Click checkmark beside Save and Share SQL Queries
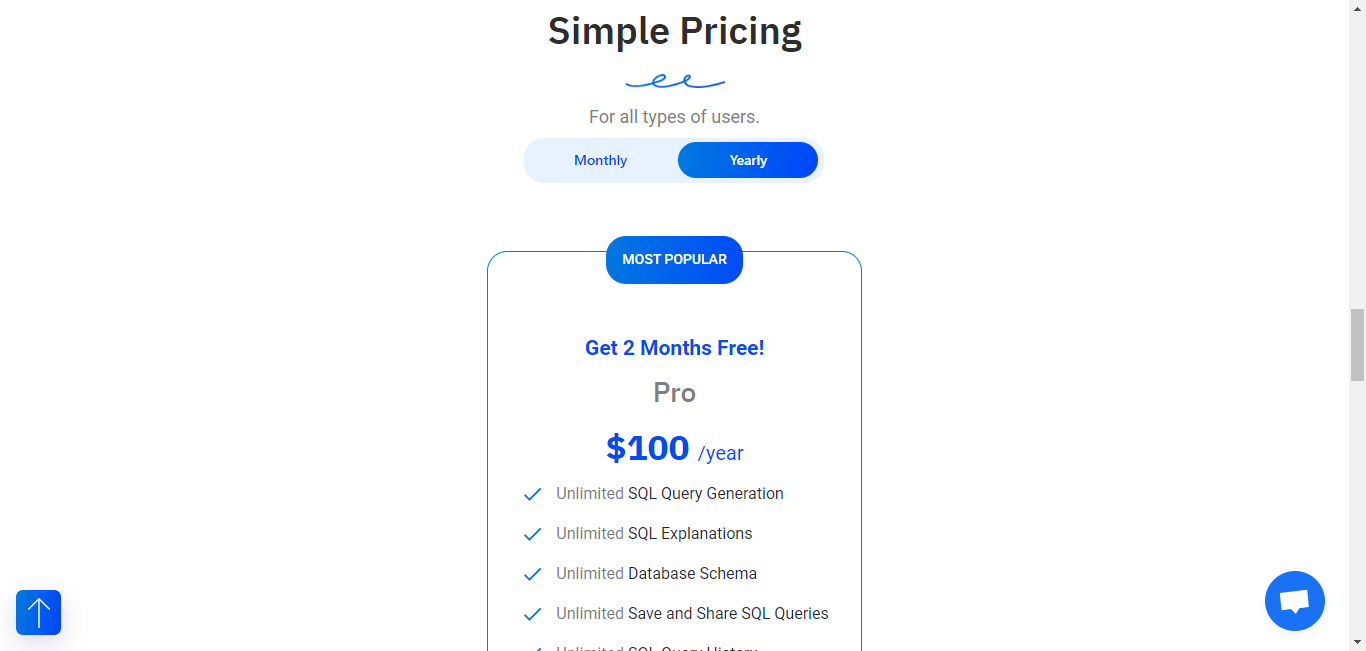Viewport: 1366px width, 651px height. pyautogui.click(x=533, y=614)
